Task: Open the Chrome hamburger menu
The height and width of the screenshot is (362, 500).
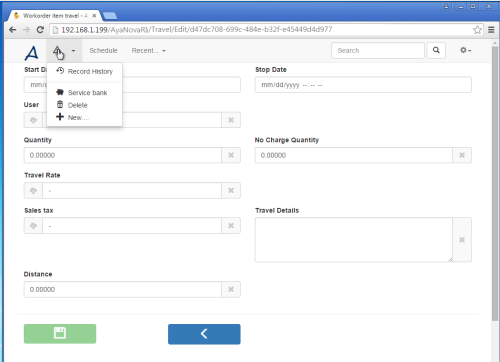Action: [491, 30]
